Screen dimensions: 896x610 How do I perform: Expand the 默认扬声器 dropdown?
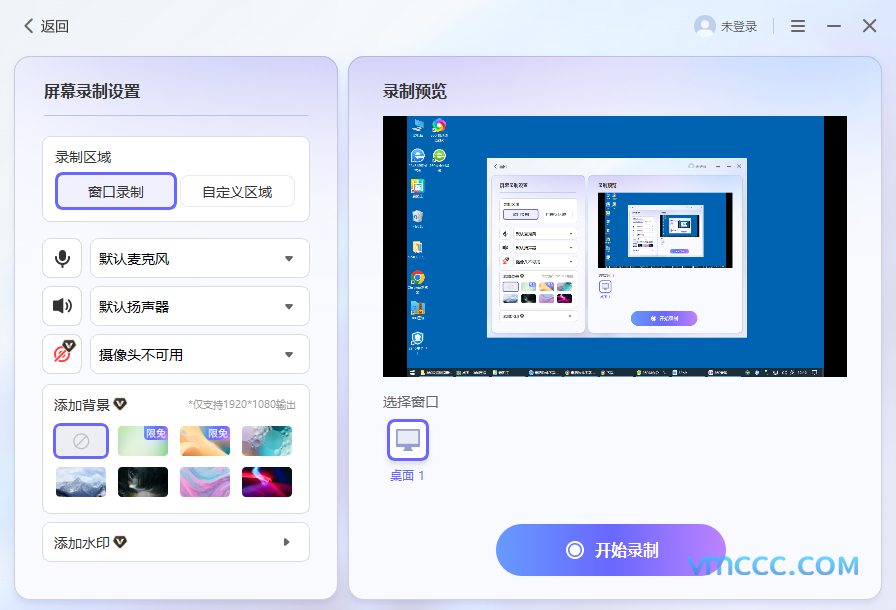tap(200, 306)
